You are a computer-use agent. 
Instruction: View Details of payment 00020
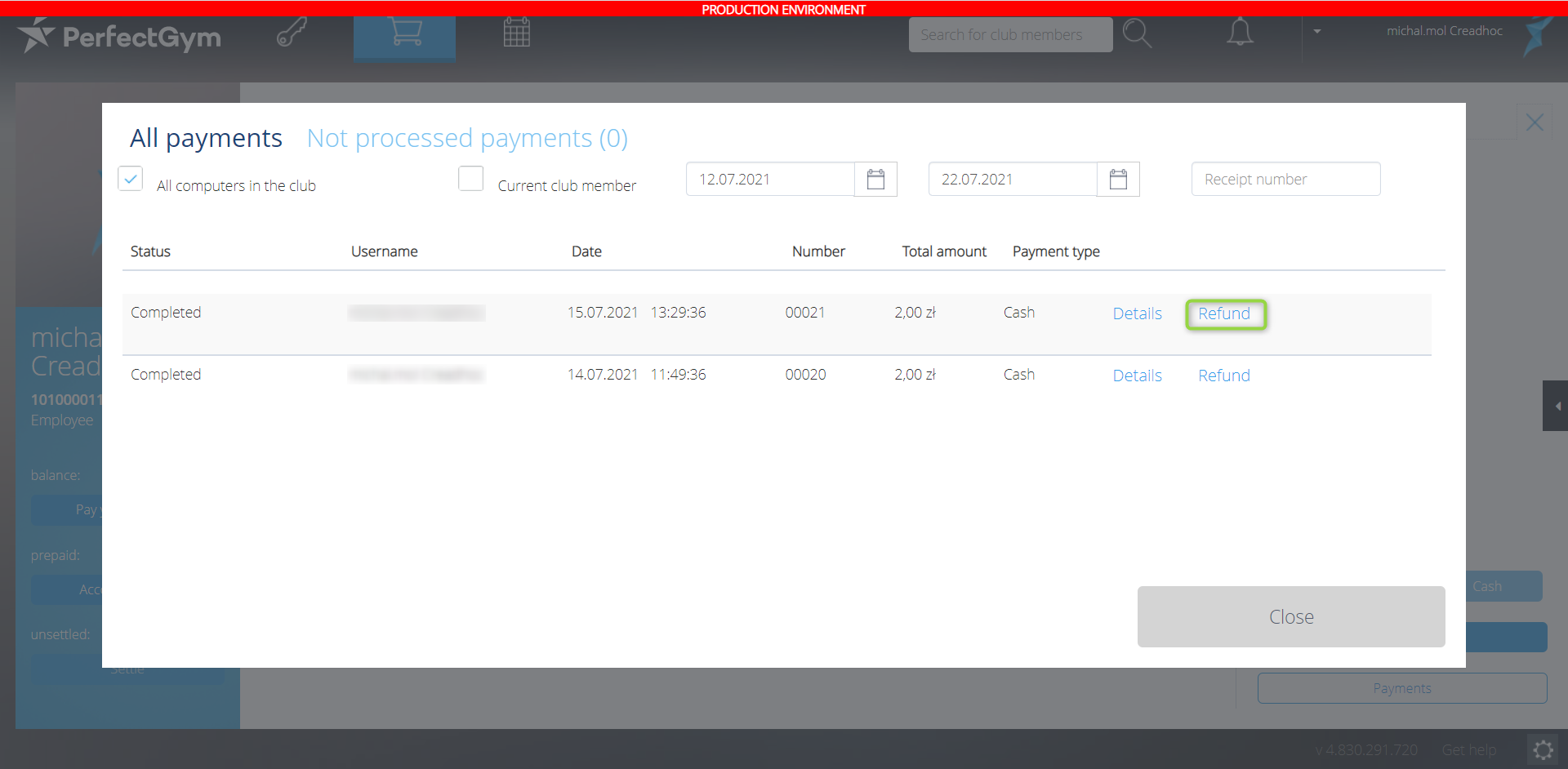1137,376
